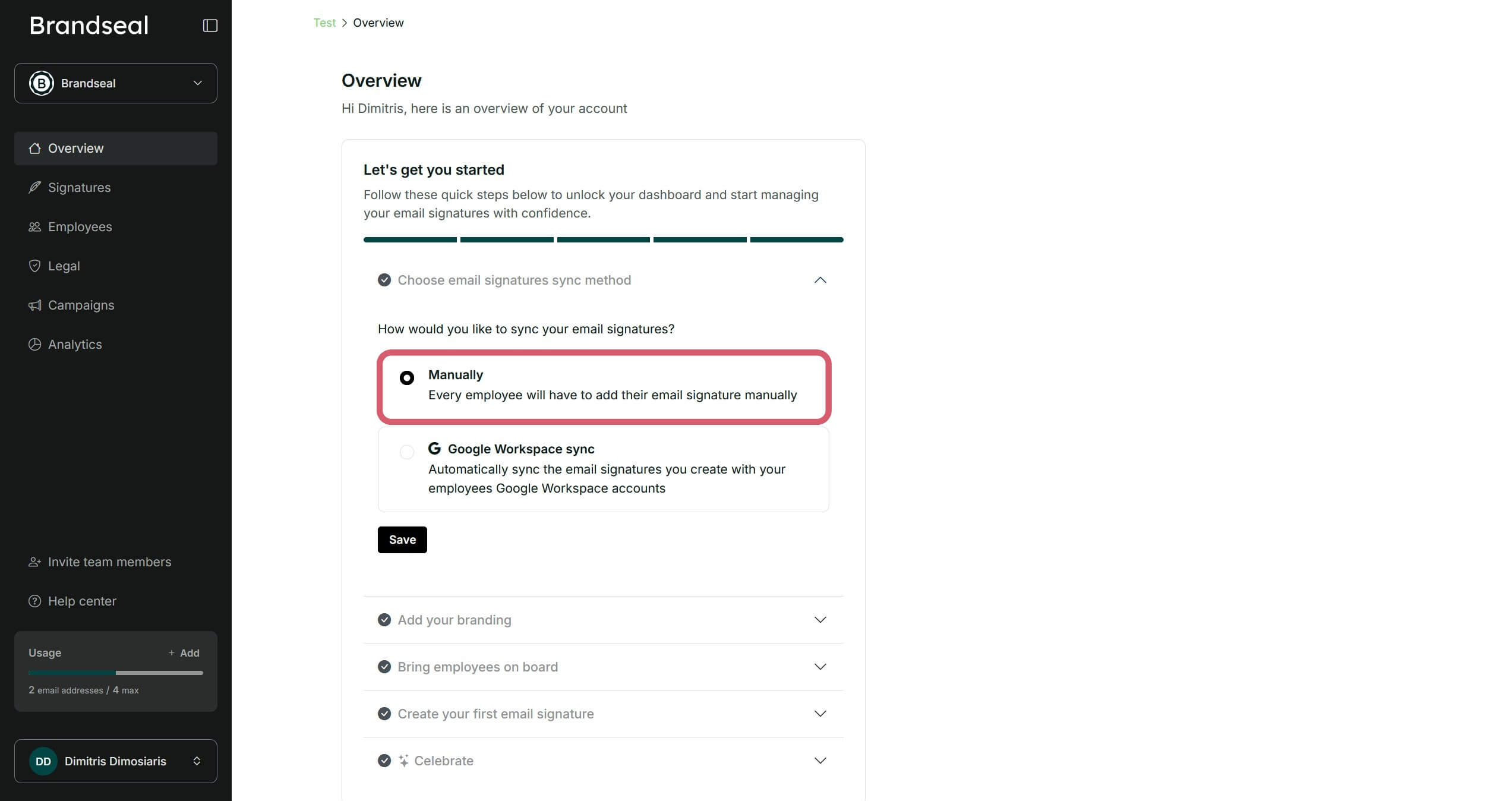Choose Google Workspace sync
Viewport: 1512px width, 801px height.
point(407,452)
